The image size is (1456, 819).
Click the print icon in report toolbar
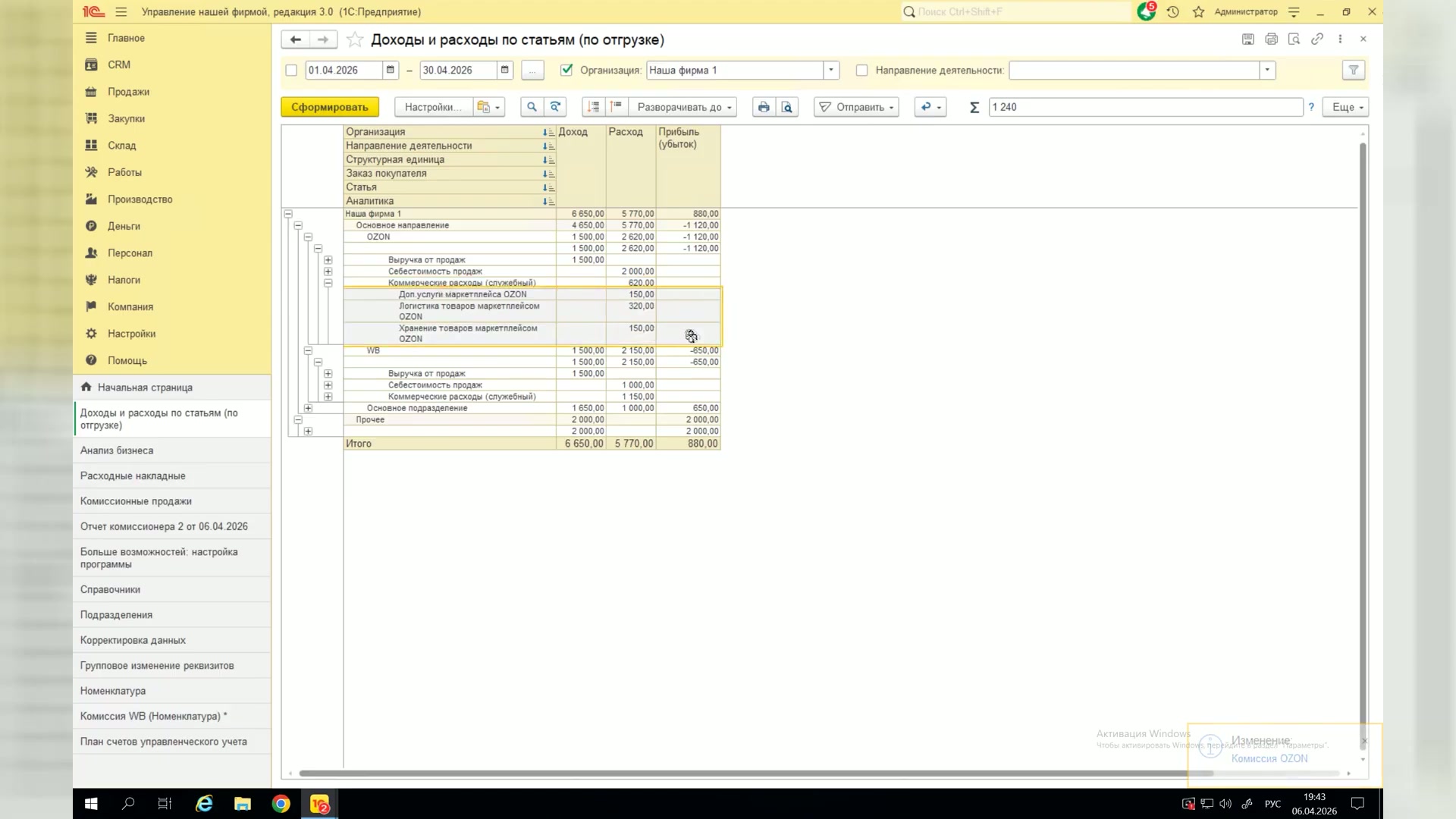[764, 107]
